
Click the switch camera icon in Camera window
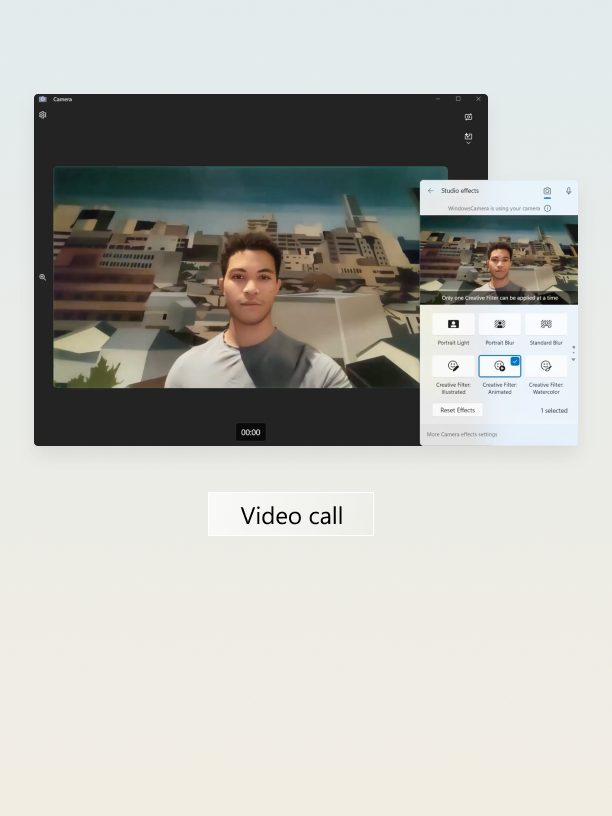(468, 117)
